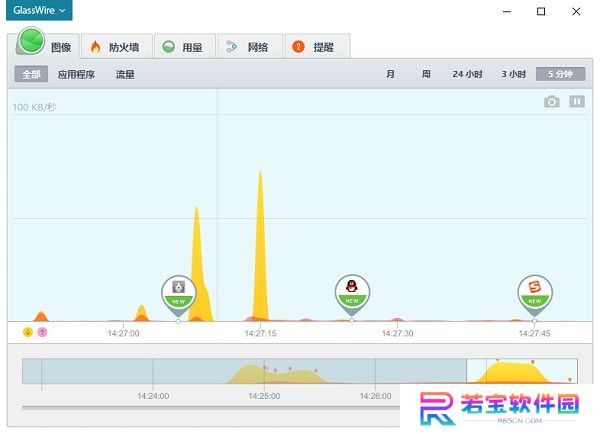The image size is (600, 434).
Task: Click the green usage circle icon
Action: (168, 47)
